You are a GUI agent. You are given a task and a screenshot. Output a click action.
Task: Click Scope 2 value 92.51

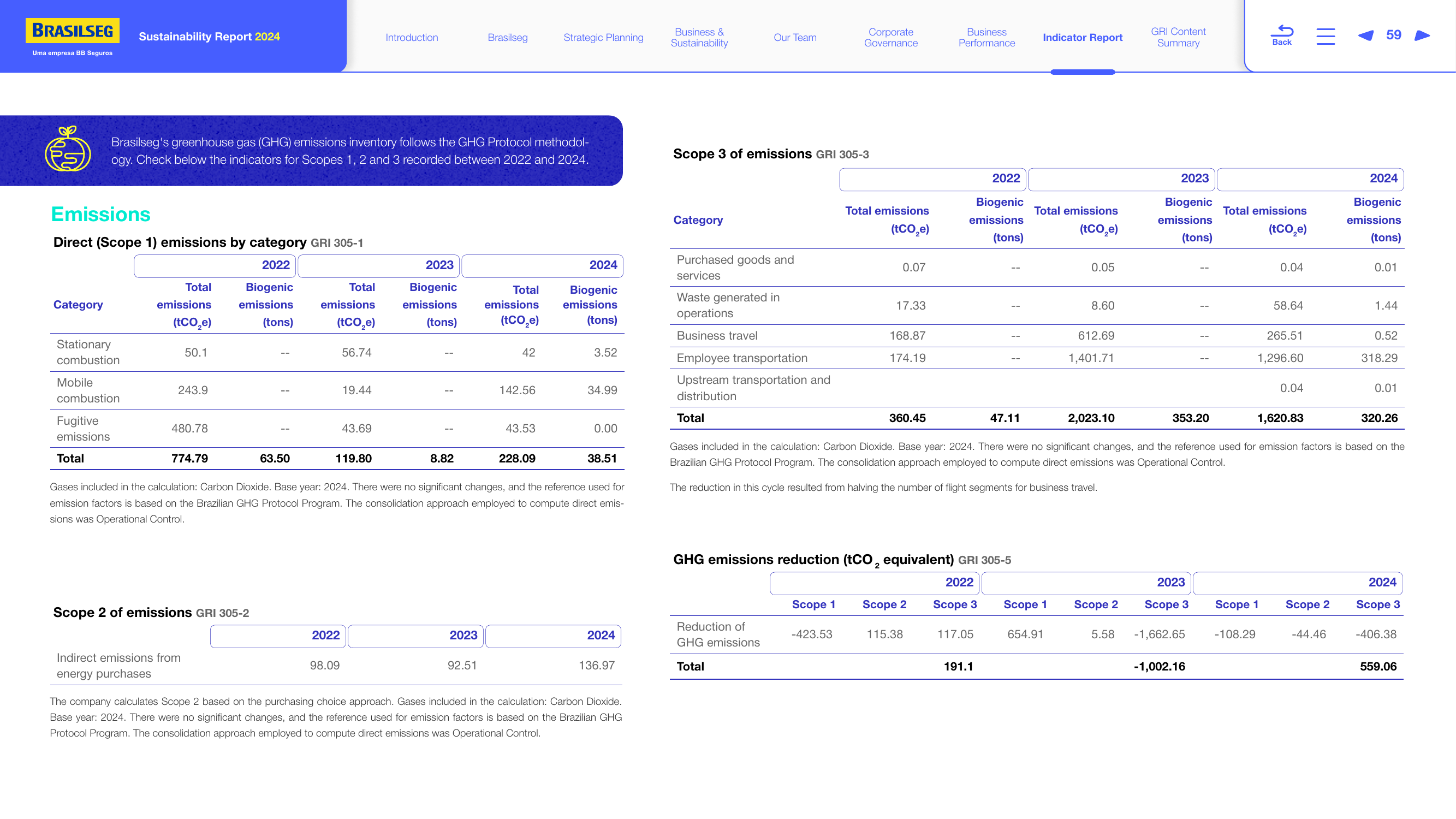(x=462, y=665)
